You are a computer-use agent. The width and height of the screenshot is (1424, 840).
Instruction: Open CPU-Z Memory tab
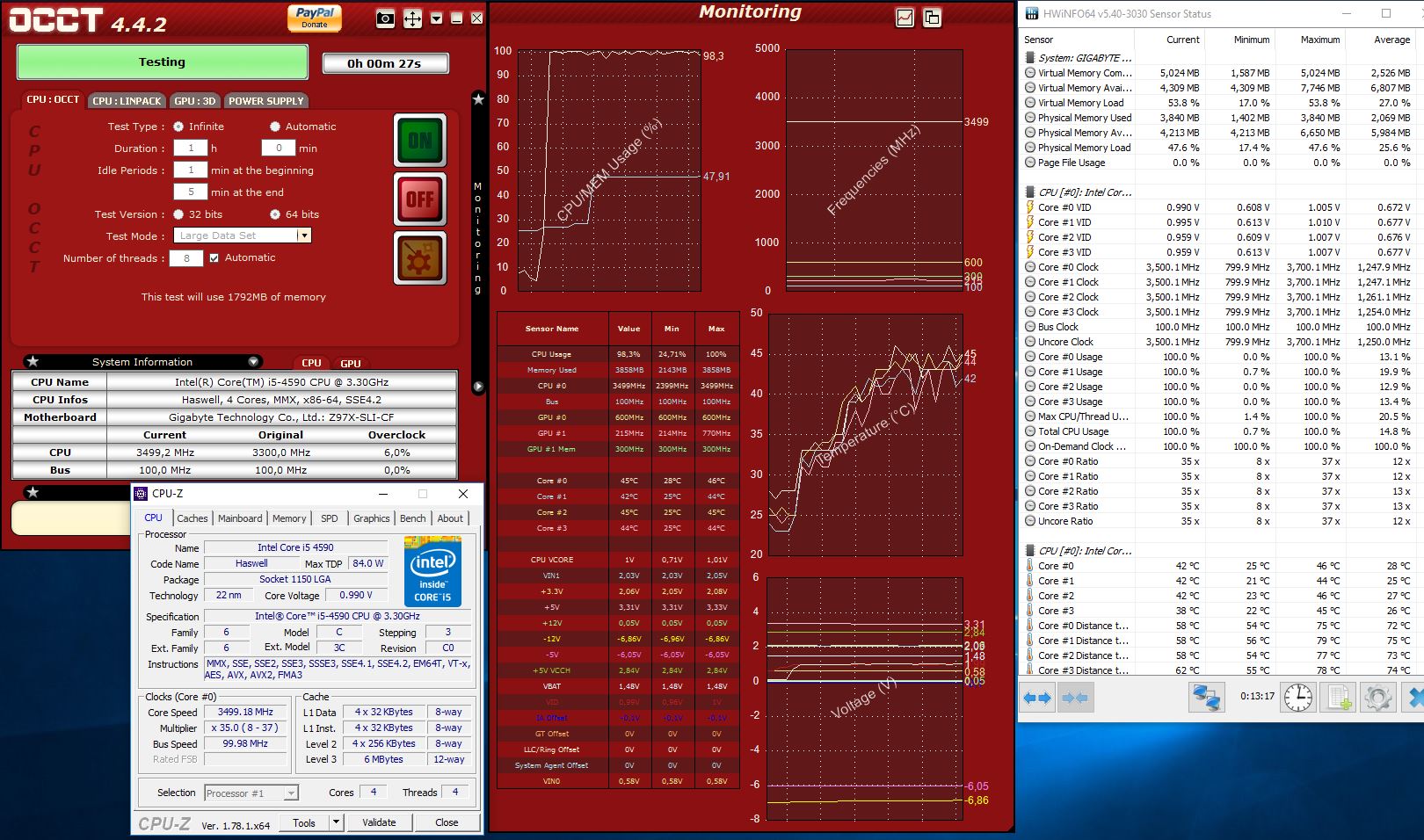[x=289, y=518]
